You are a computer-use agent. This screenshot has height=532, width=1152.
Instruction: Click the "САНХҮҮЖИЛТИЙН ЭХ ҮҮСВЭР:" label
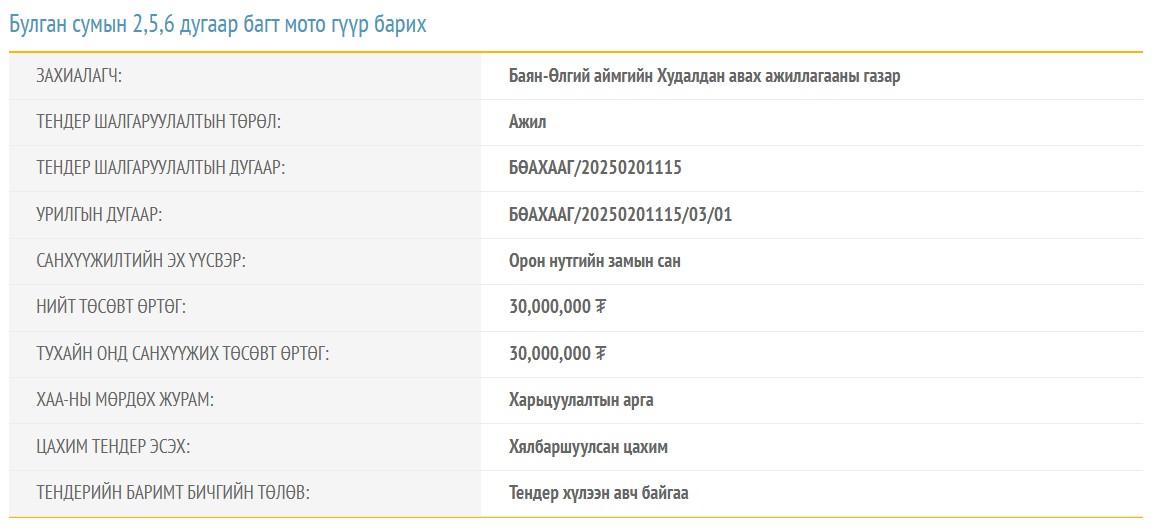(141, 261)
